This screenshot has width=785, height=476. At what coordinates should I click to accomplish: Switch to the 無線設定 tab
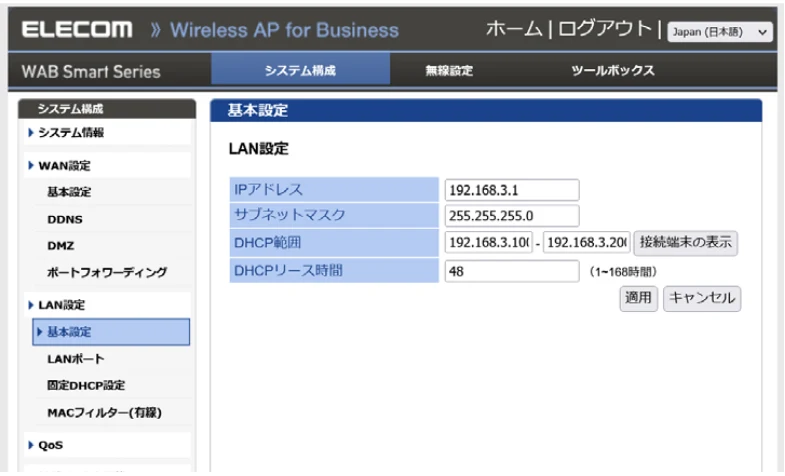pyautogui.click(x=449, y=71)
